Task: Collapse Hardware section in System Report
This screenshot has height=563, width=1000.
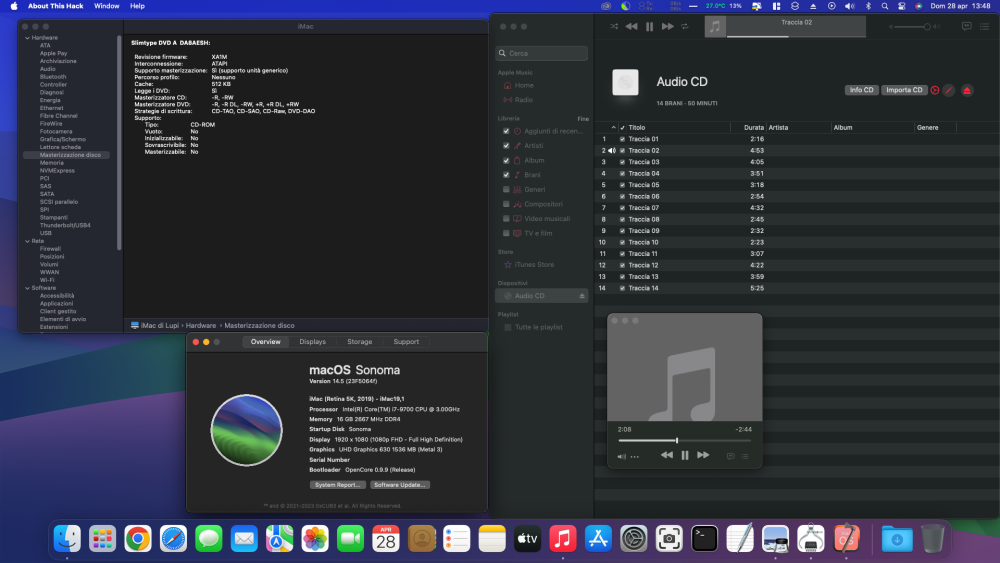Action: tap(27, 38)
